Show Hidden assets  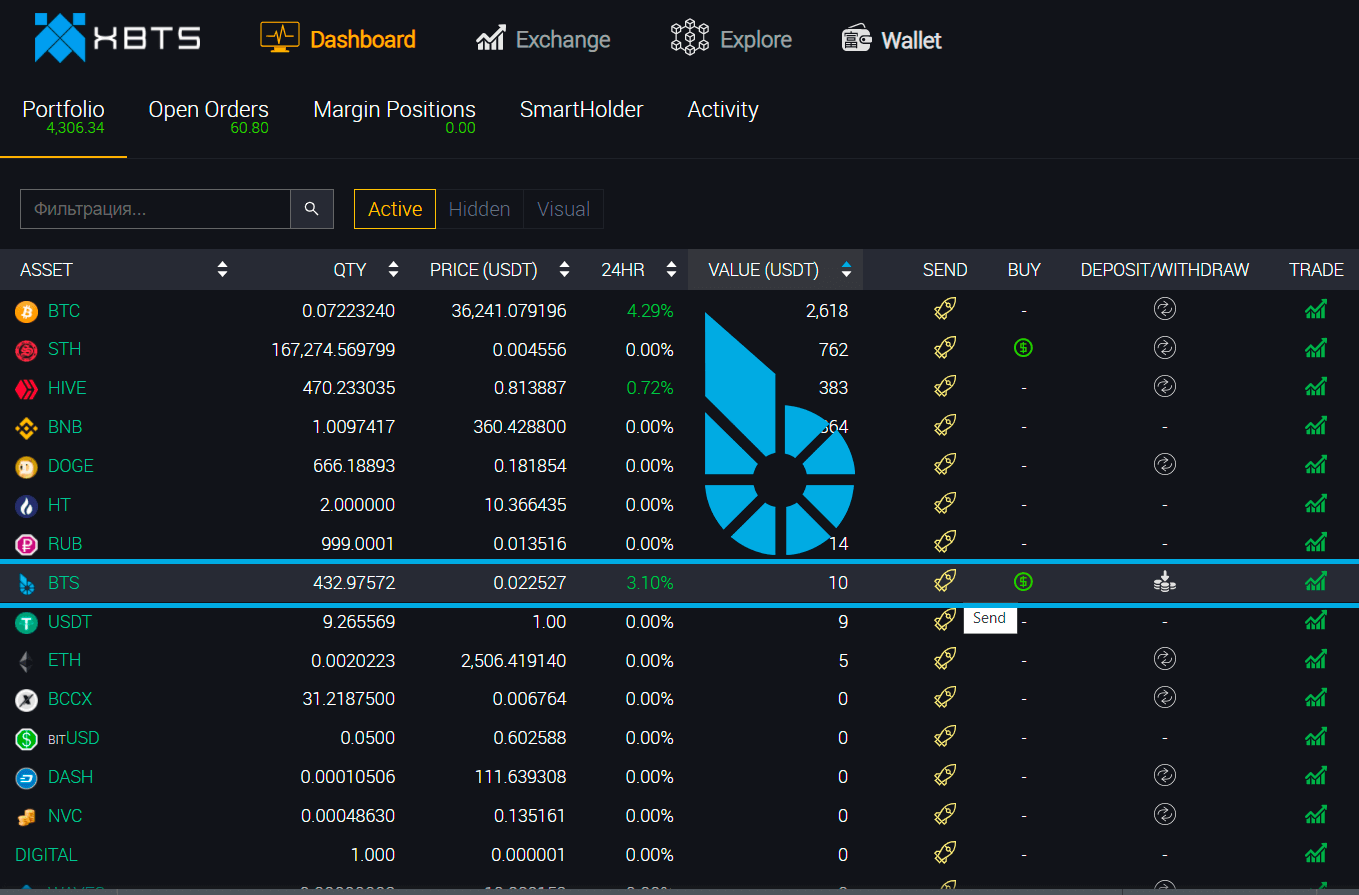479,209
